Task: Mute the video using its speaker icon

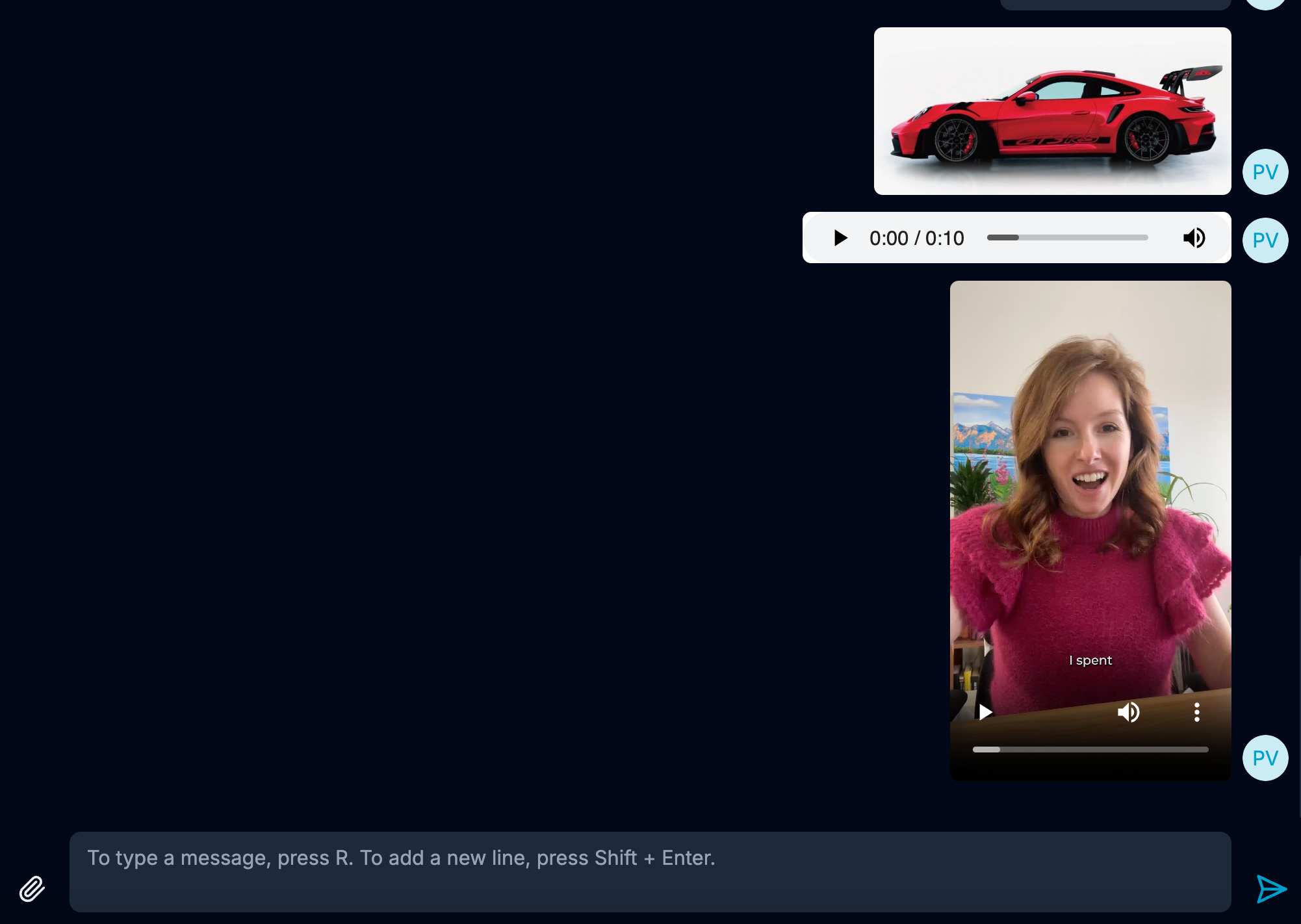Action: click(1128, 712)
